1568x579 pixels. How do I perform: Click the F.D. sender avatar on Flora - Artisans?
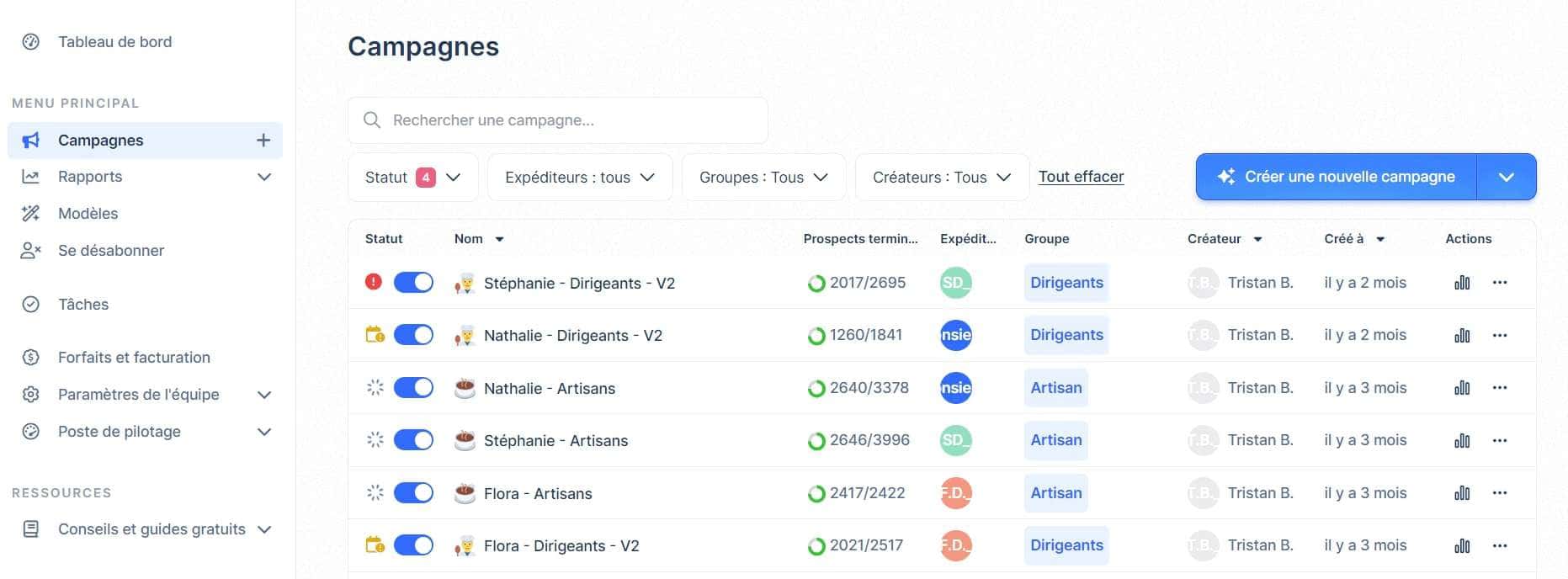[956, 493]
